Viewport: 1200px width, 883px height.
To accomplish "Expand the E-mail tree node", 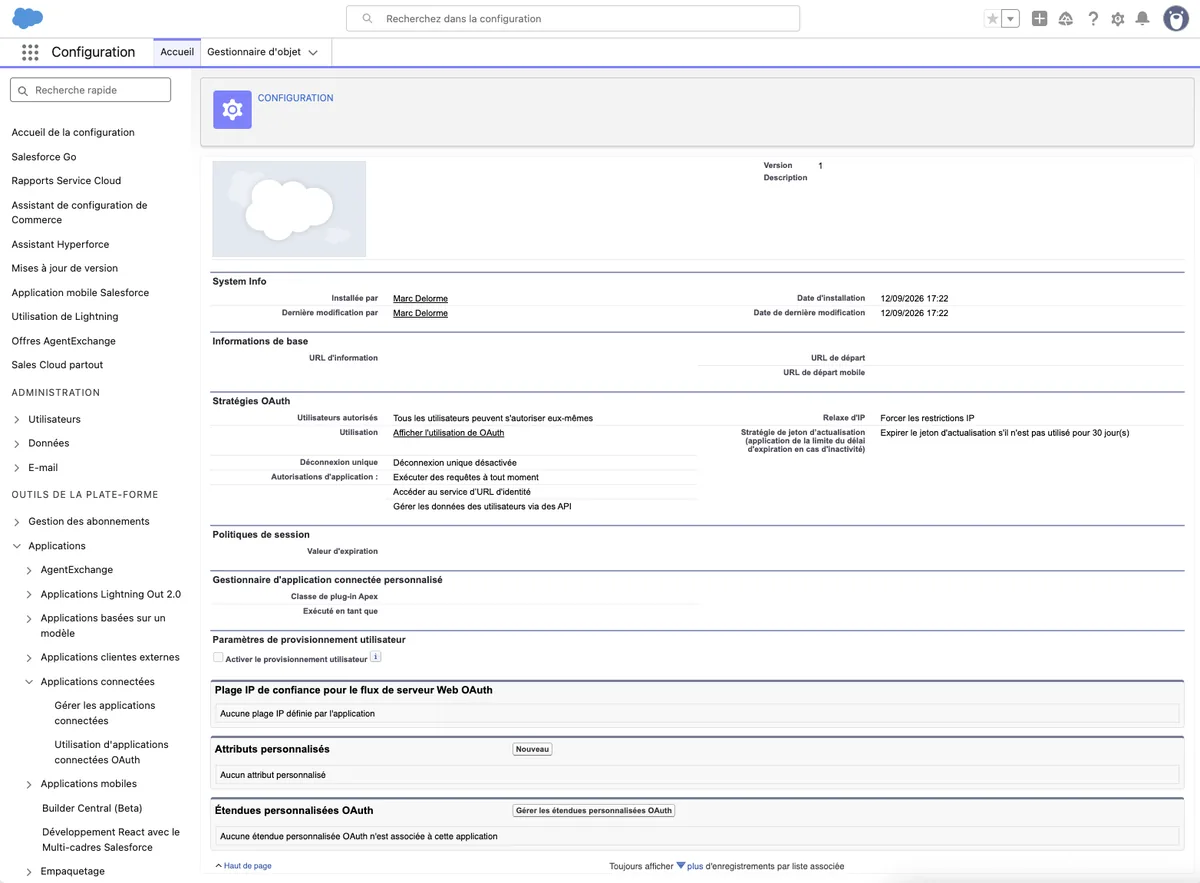I will [17, 468].
